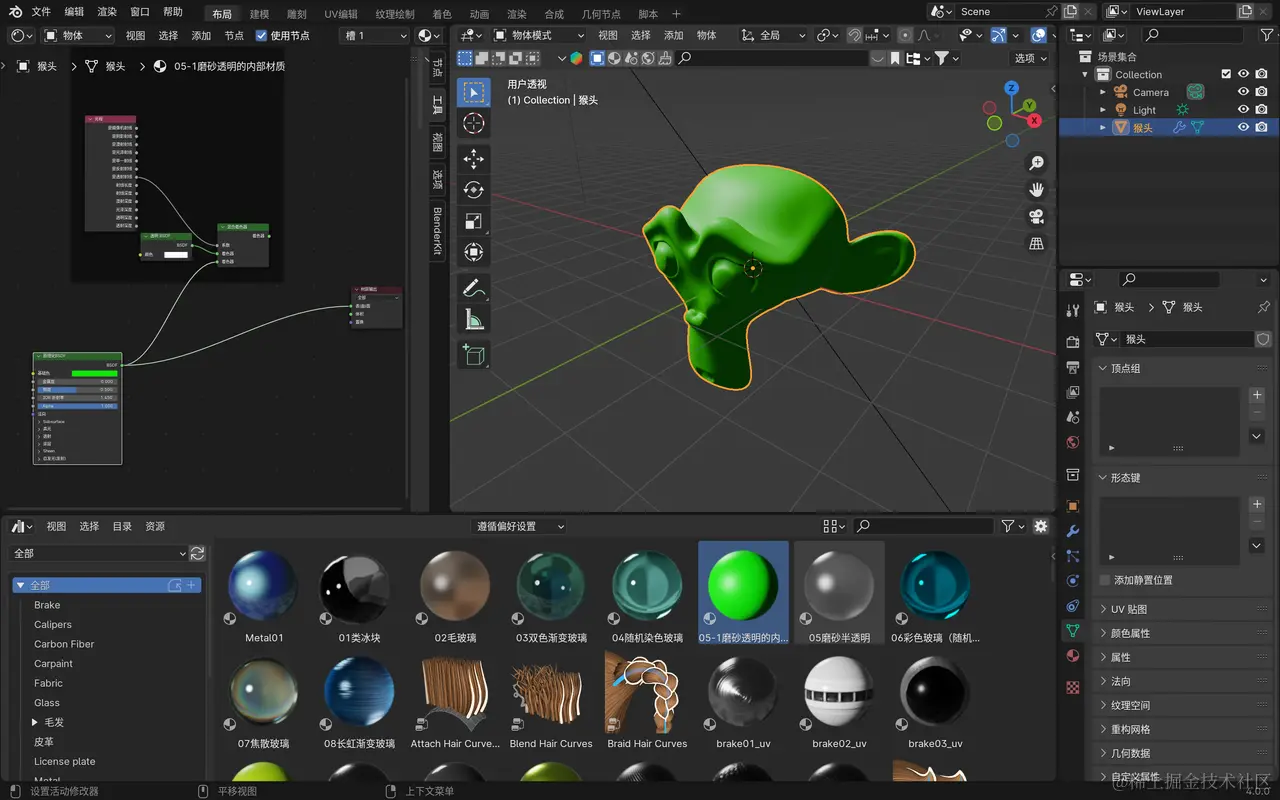Choose the Scale tool in viewport toolbar
The image size is (1280, 800).
pos(474,221)
